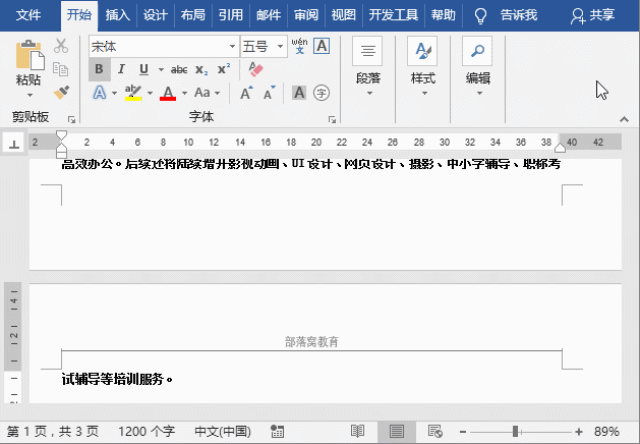The width and height of the screenshot is (640, 444).
Task: Switch to 设计 tab
Action: point(155,15)
